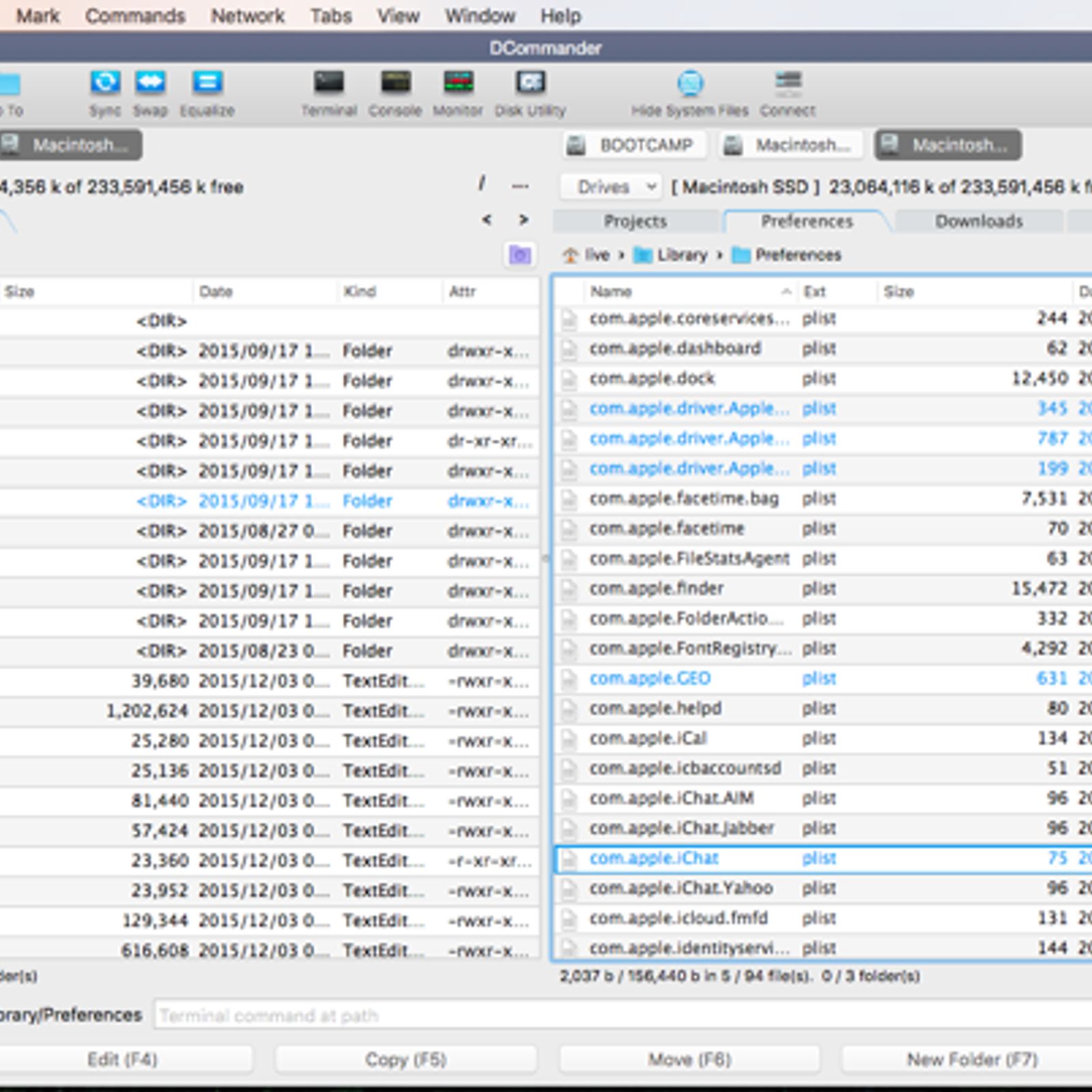Screen dimensions: 1092x1092
Task: Click file icon of com.apple.icbaccountsd
Action: (569, 769)
